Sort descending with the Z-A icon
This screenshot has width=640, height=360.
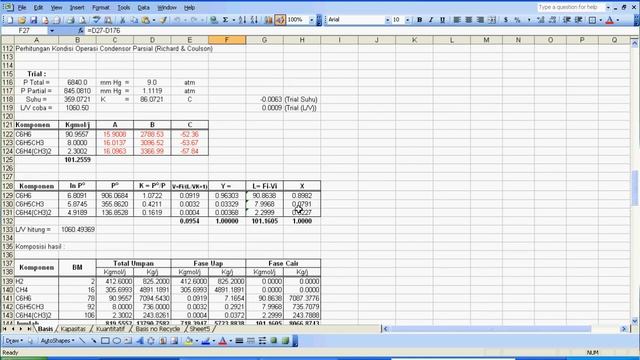click(254, 20)
